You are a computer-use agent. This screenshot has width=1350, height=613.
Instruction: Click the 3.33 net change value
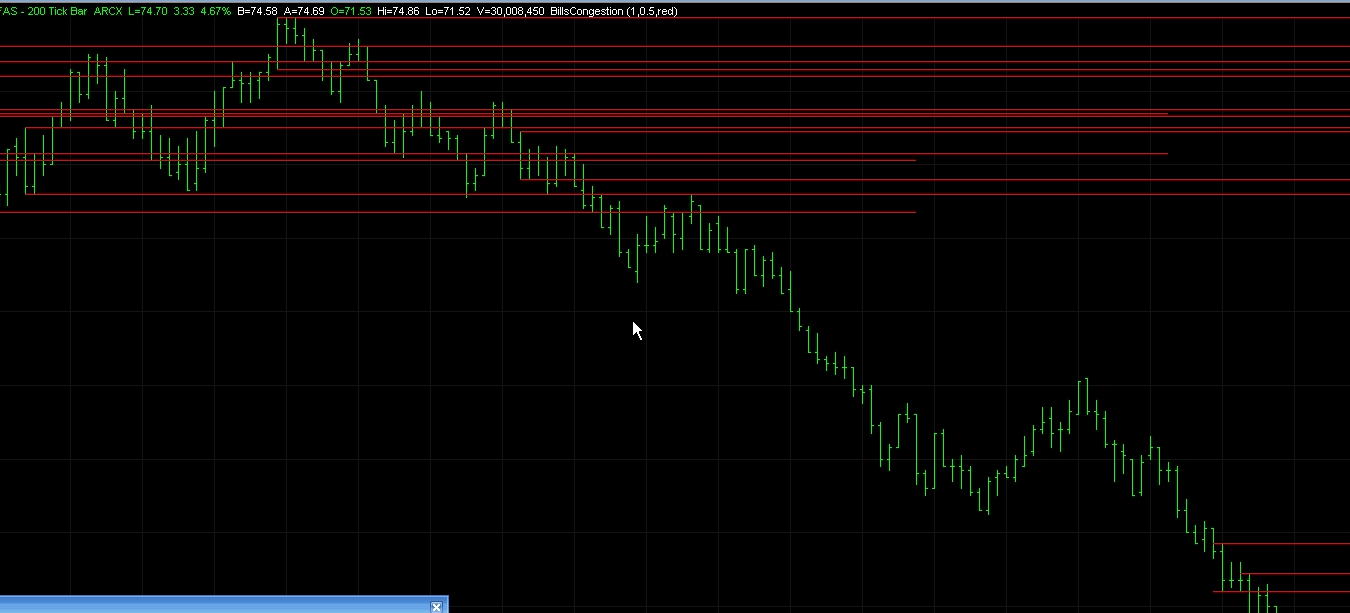[184, 11]
